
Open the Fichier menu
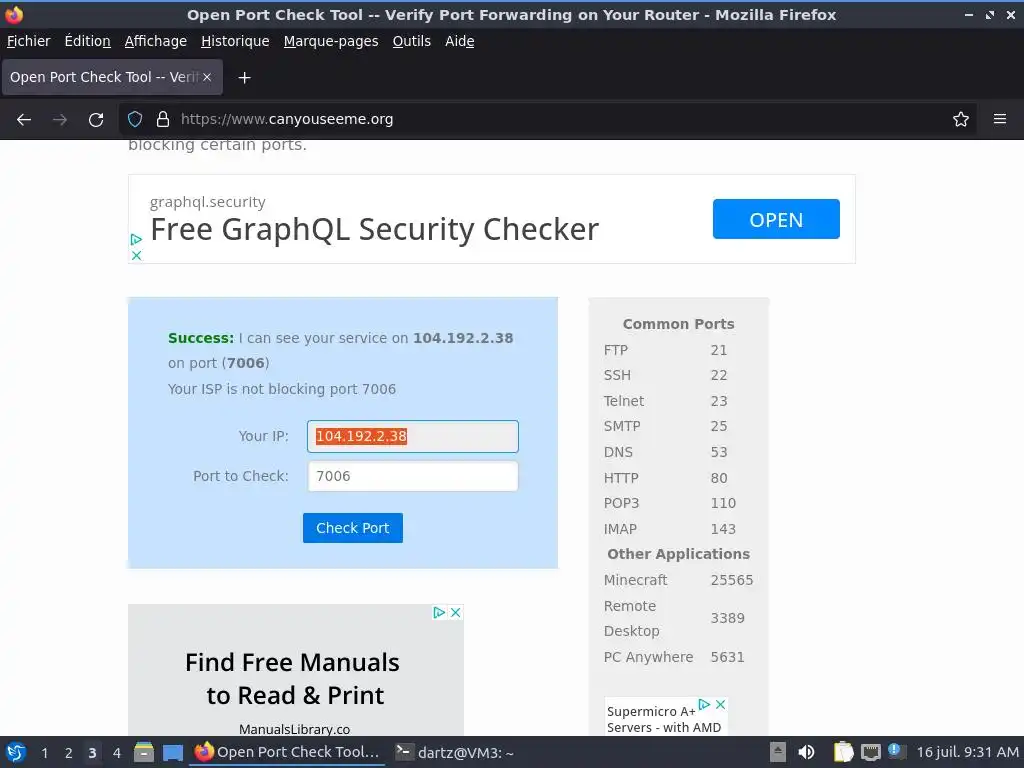pyautogui.click(x=29, y=41)
